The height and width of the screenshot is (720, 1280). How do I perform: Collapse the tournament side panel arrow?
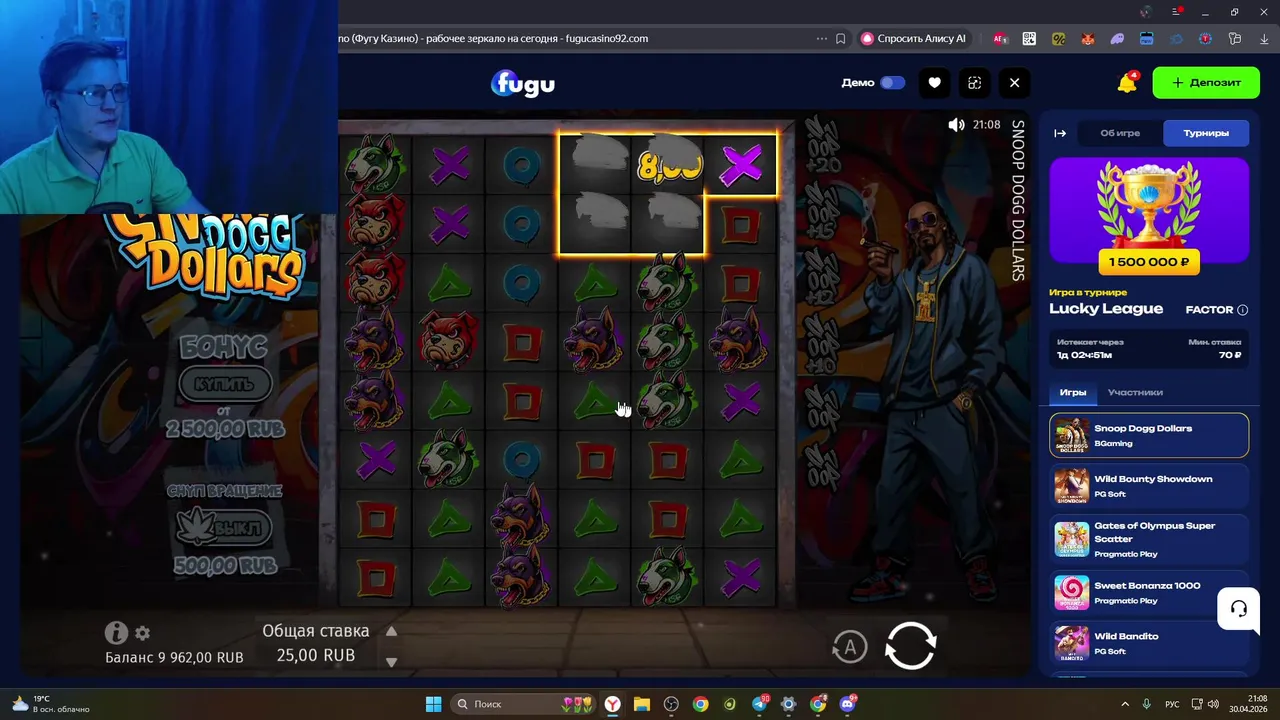(x=1060, y=133)
